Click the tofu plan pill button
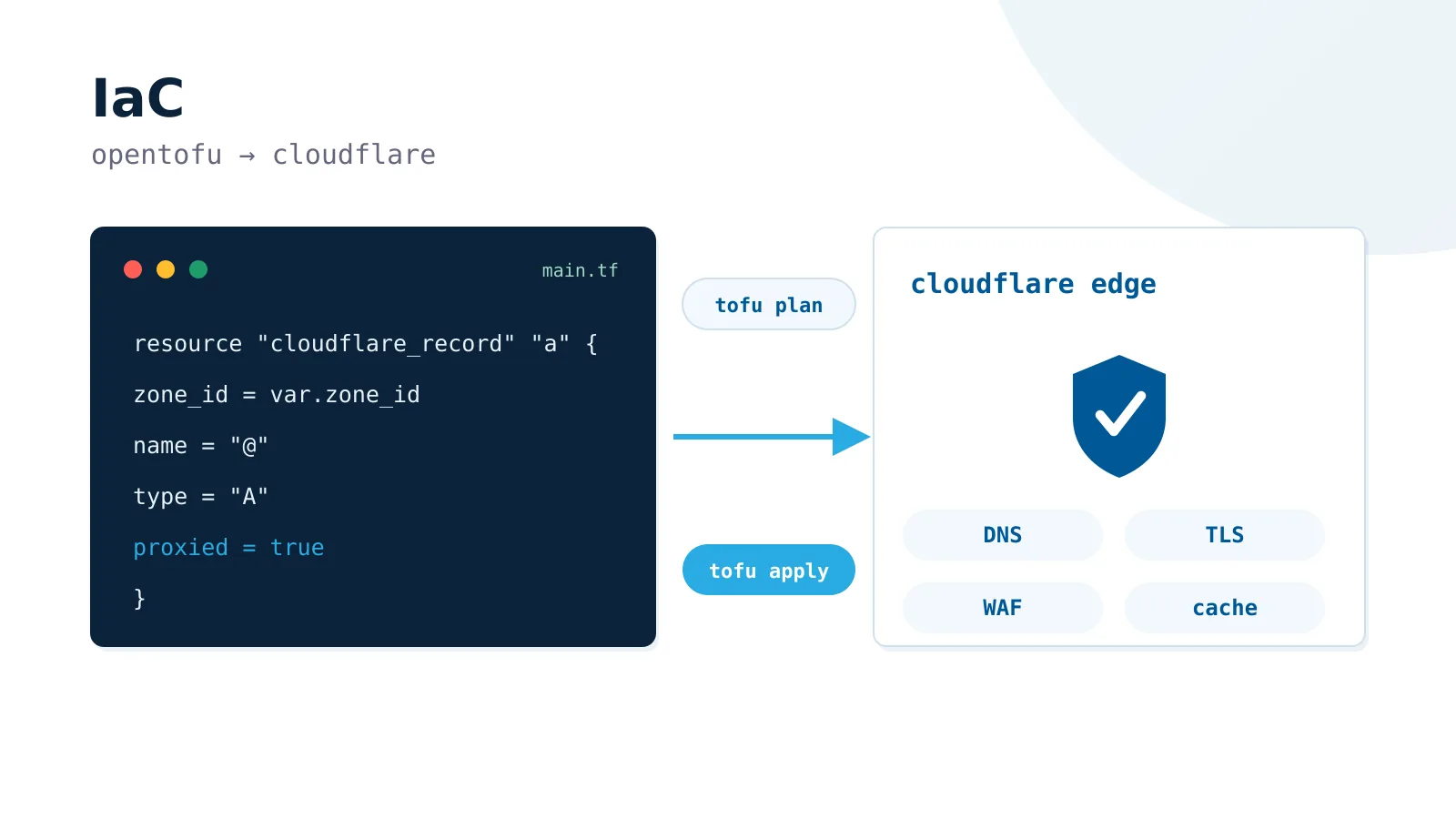 769,304
